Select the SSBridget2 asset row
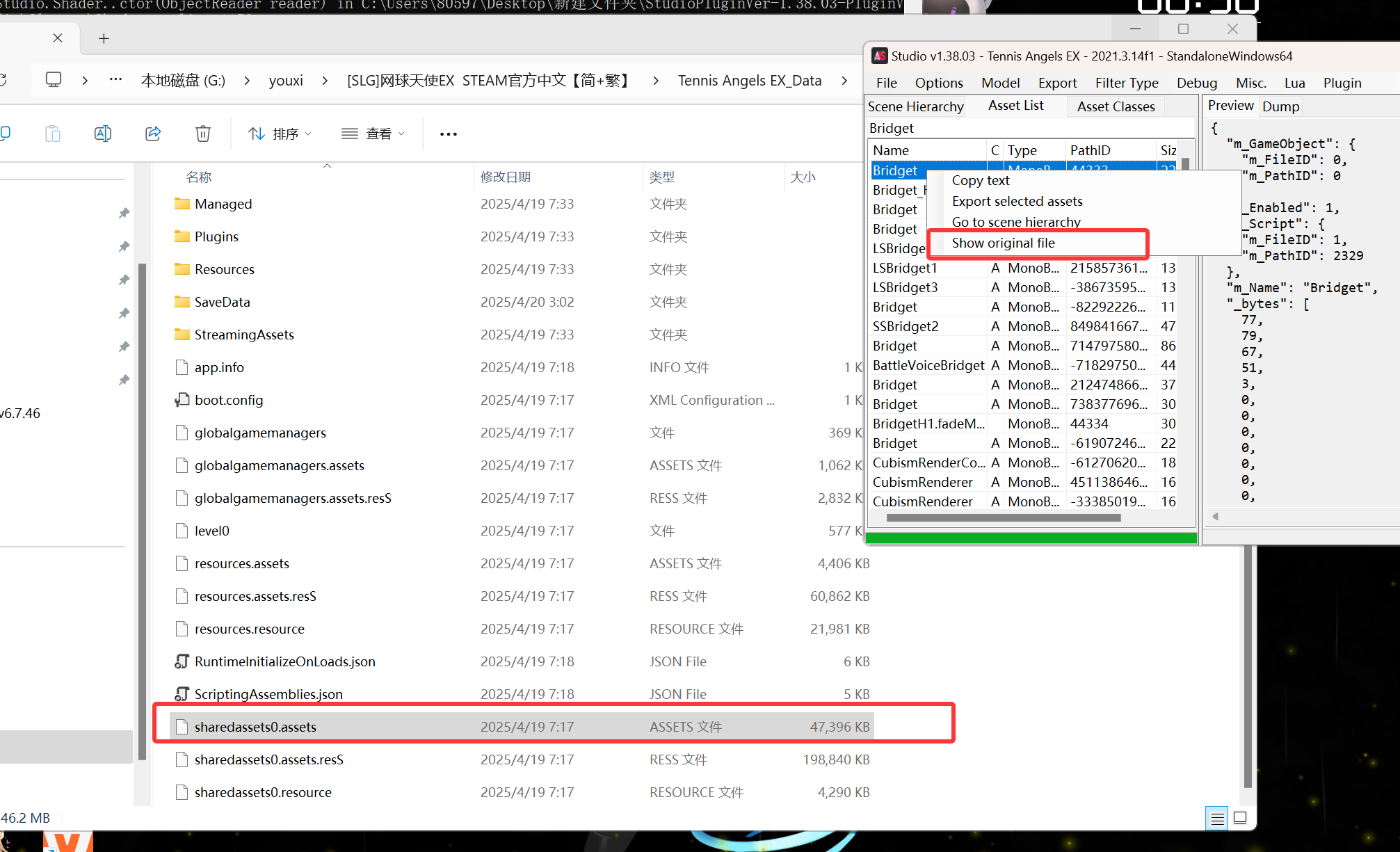The width and height of the screenshot is (1400, 852). pos(1023,326)
